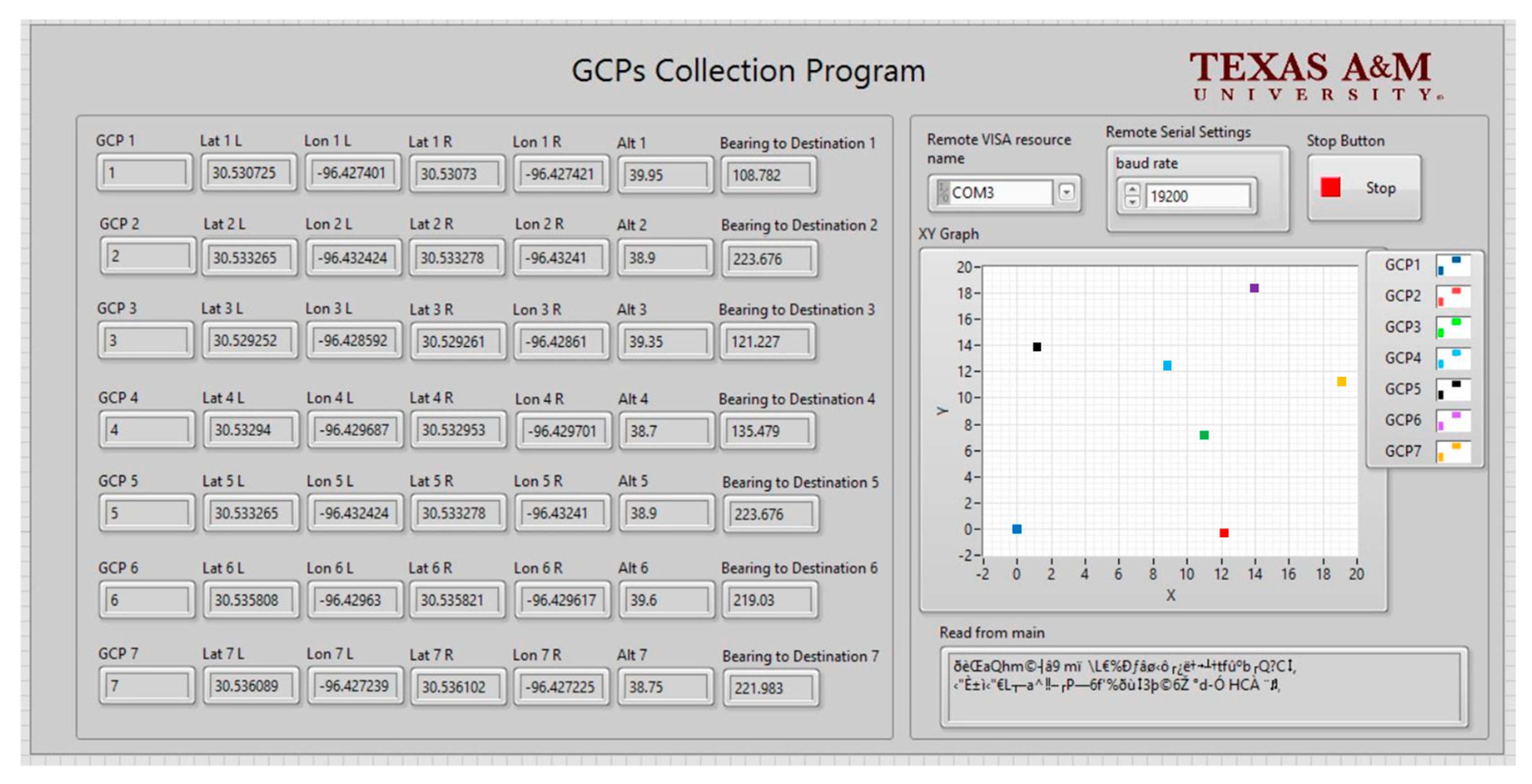Decrease baud rate with the down arrow
The width and height of the screenshot is (1532, 784).
pyautogui.click(x=1132, y=202)
